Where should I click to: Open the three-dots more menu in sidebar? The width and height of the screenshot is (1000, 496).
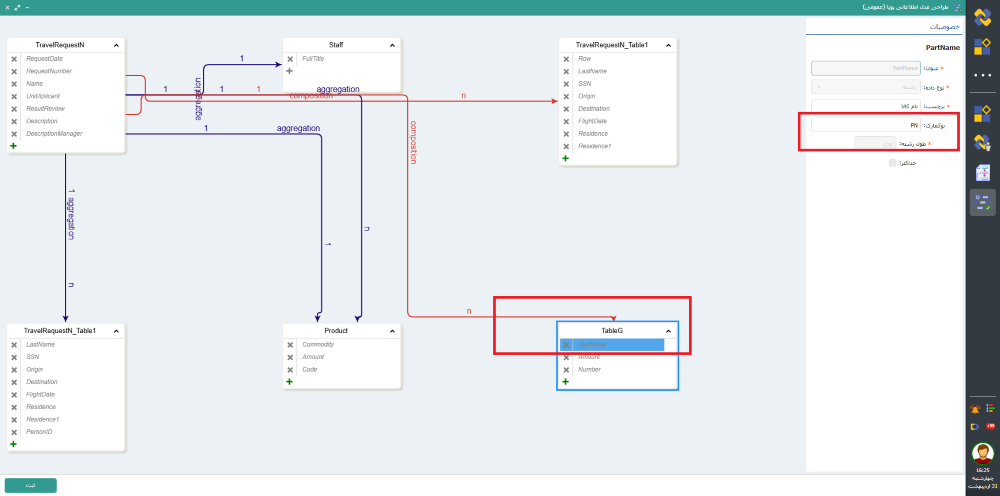(982, 74)
